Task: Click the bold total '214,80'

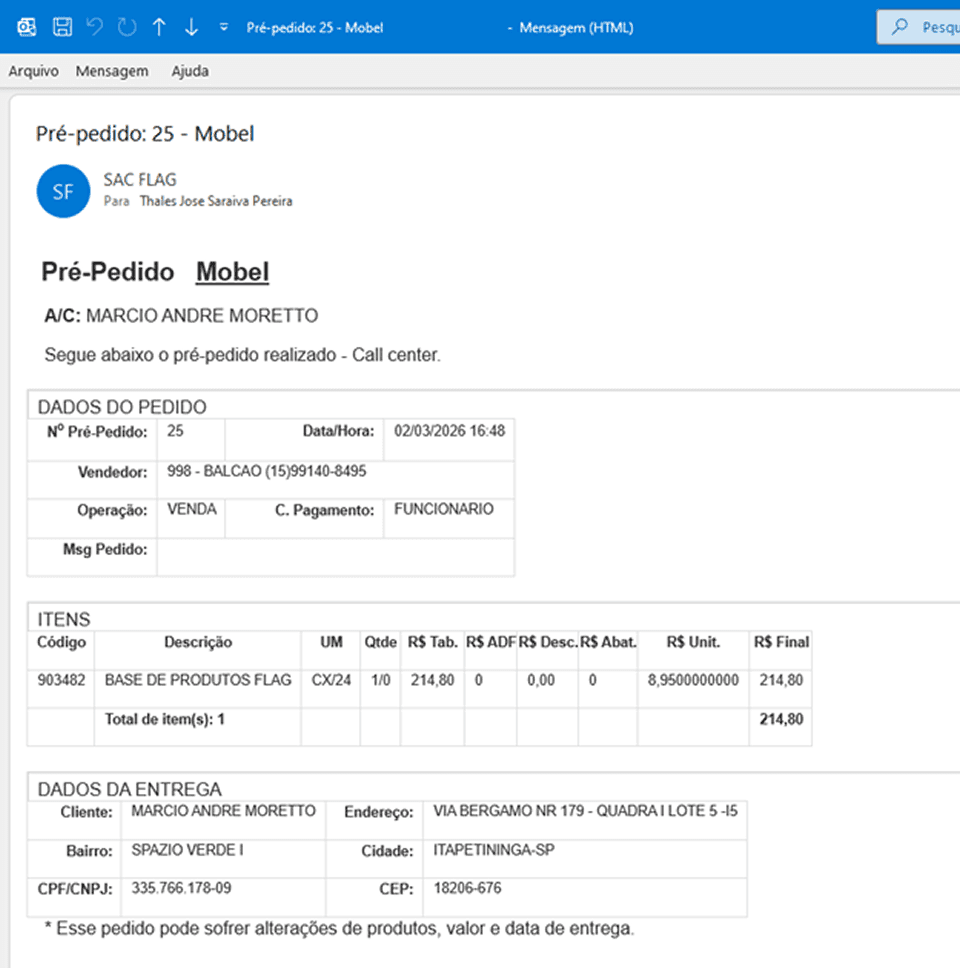Action: (781, 719)
